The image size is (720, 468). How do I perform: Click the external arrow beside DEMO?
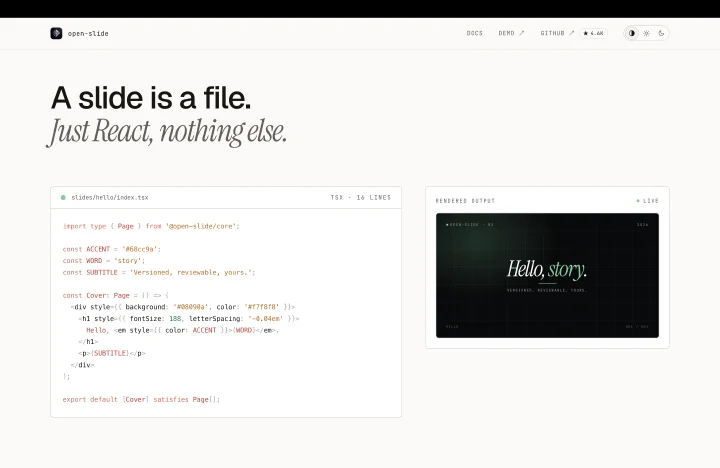(x=522, y=33)
